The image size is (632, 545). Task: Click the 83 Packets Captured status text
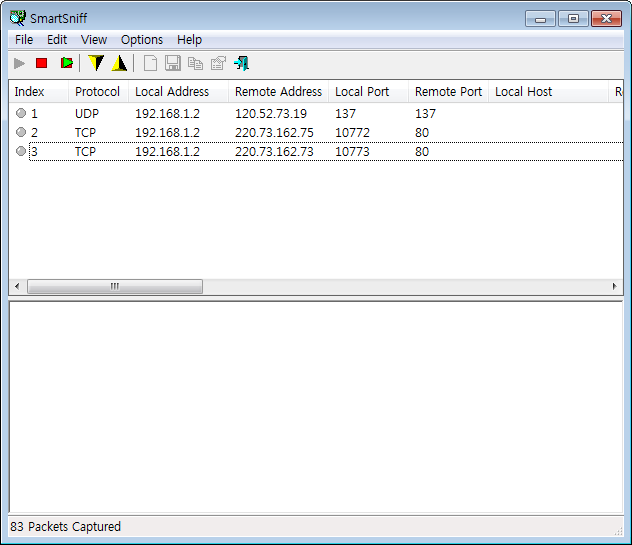pyautogui.click(x=66, y=526)
